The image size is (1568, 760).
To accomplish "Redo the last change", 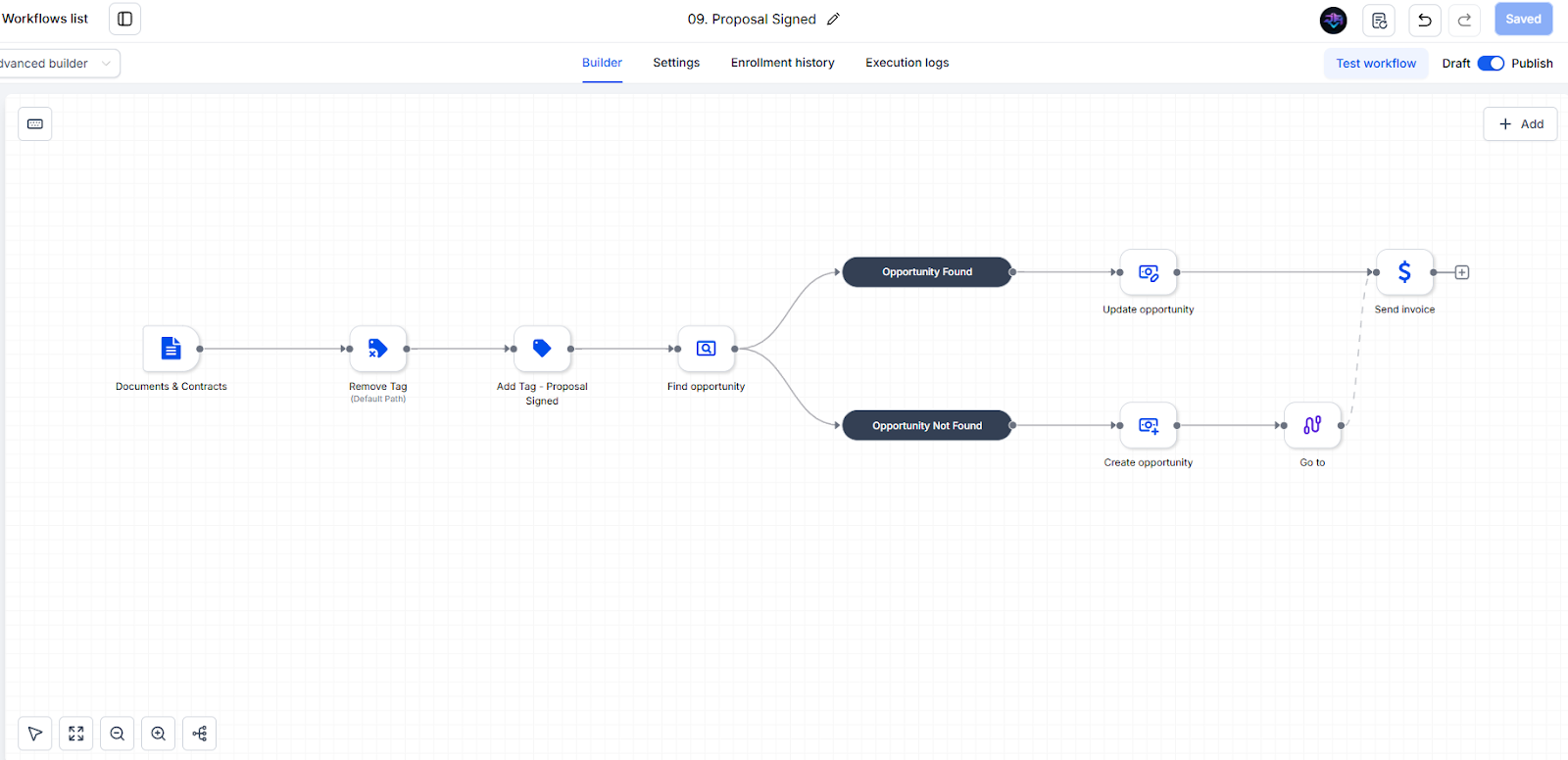I will coord(1464,20).
